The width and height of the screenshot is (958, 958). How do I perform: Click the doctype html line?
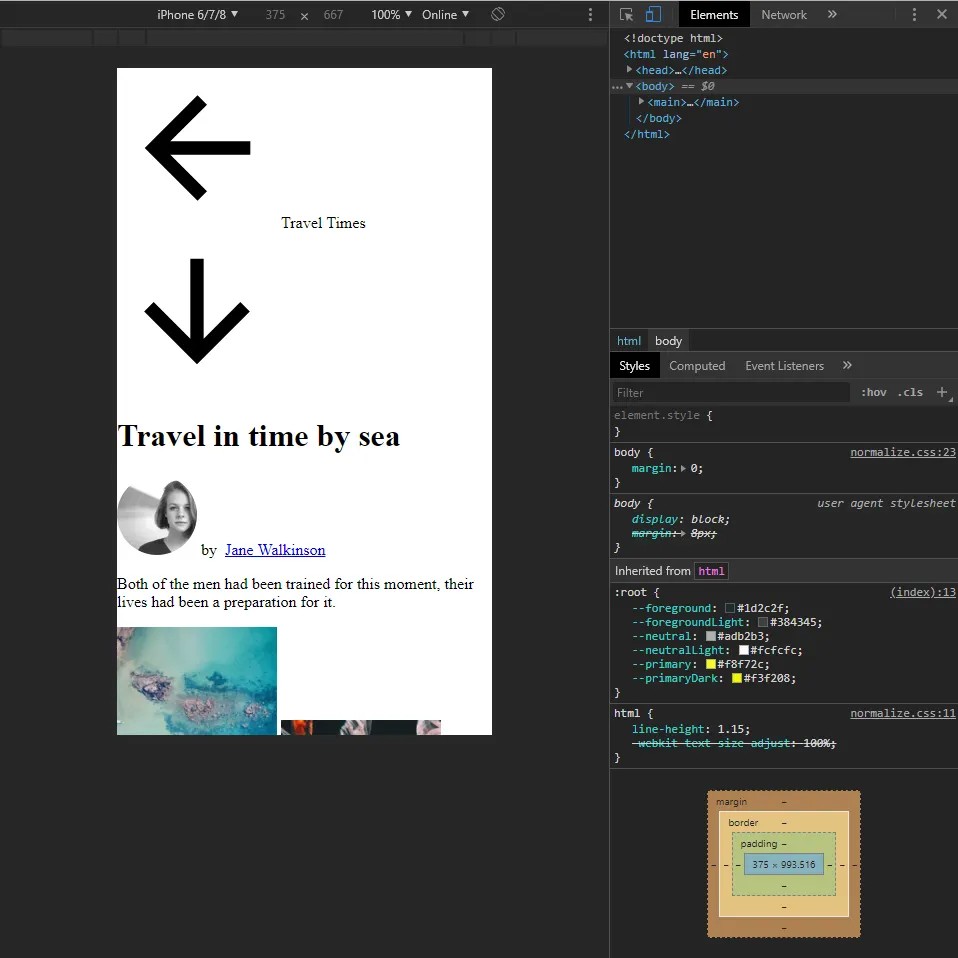(673, 38)
